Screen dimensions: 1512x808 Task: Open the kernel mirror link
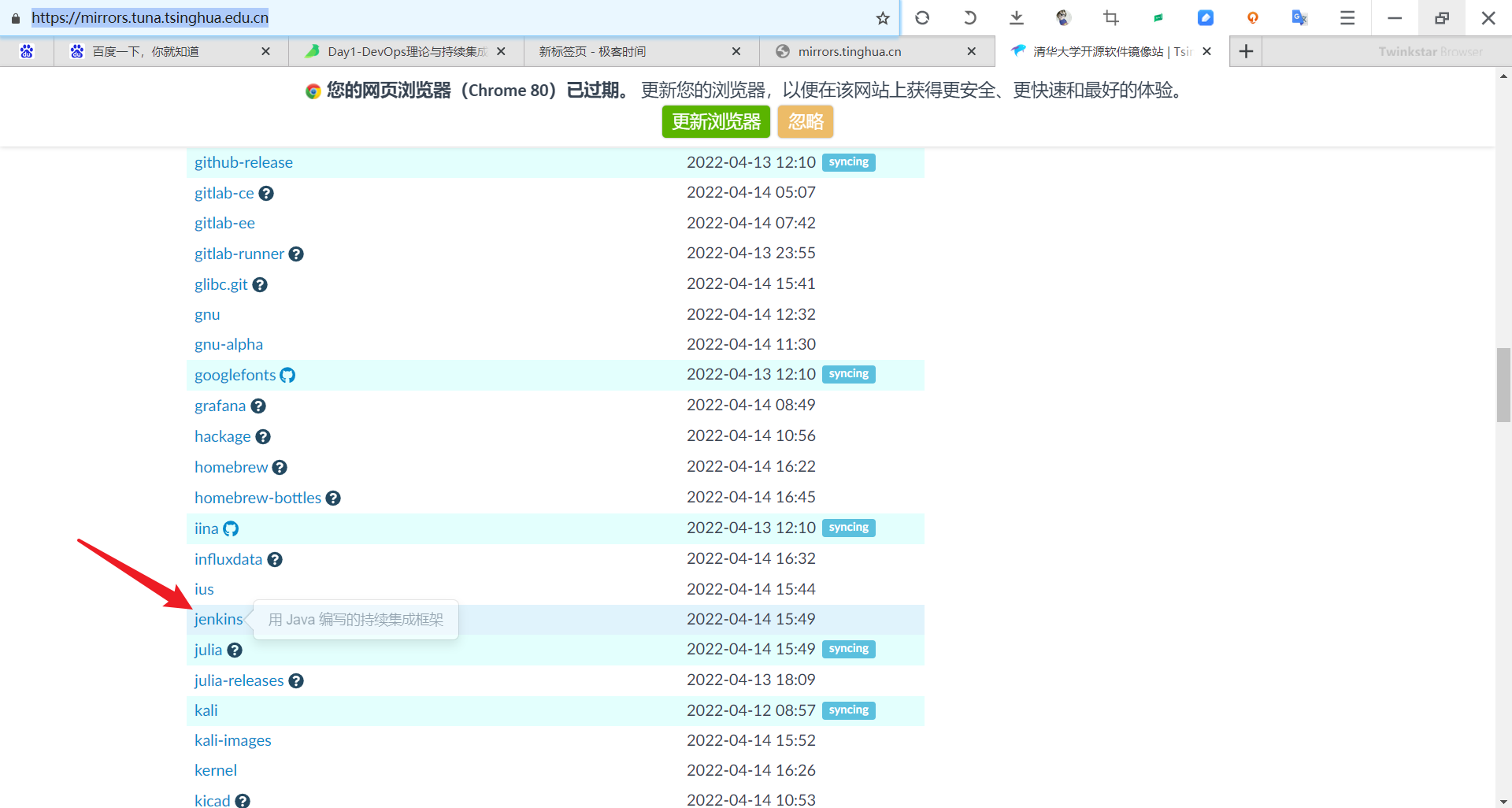pyautogui.click(x=215, y=770)
